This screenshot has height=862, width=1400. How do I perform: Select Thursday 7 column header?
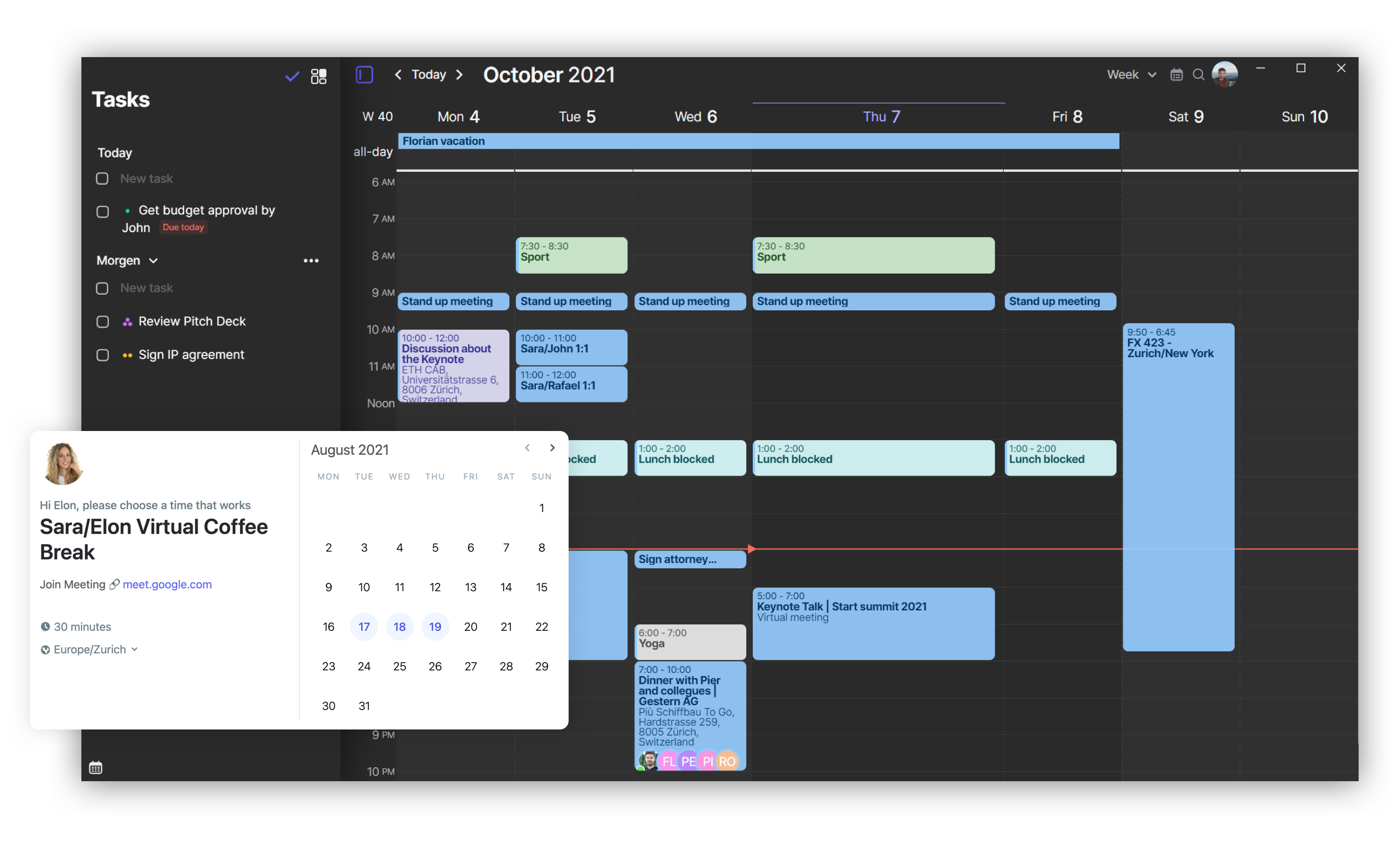coord(880,116)
